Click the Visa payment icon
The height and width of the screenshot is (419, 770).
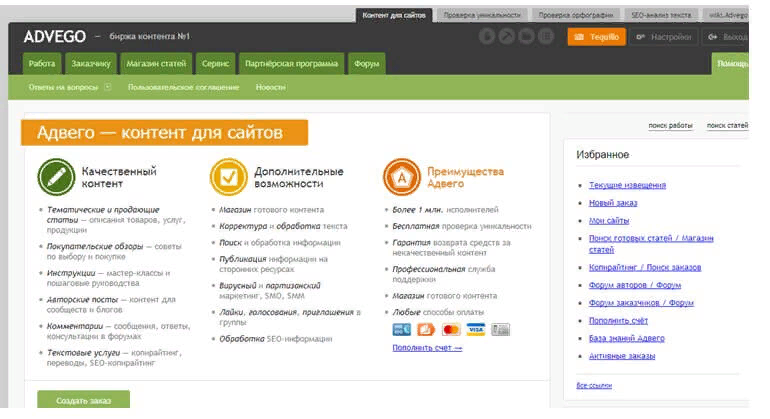(476, 330)
